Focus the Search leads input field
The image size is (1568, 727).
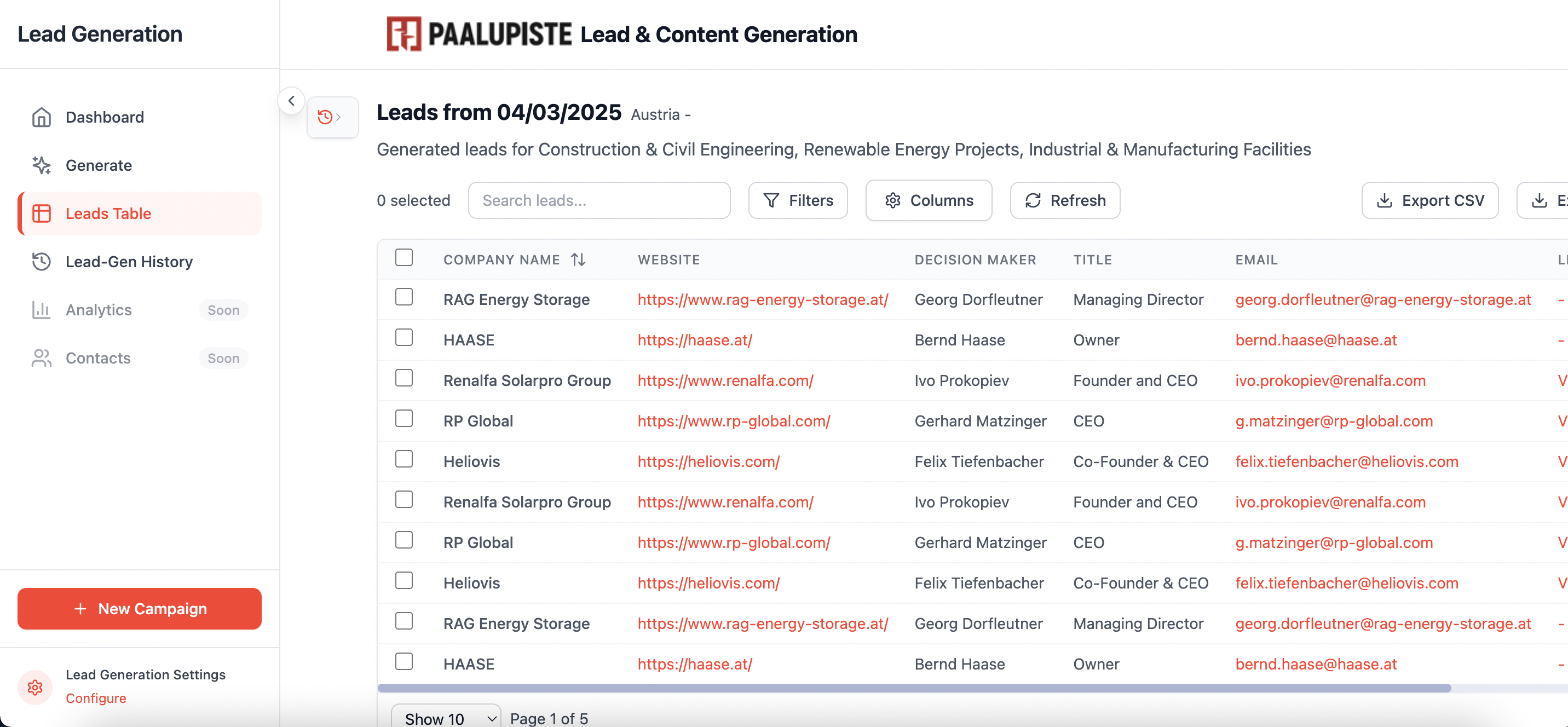pyautogui.click(x=599, y=200)
